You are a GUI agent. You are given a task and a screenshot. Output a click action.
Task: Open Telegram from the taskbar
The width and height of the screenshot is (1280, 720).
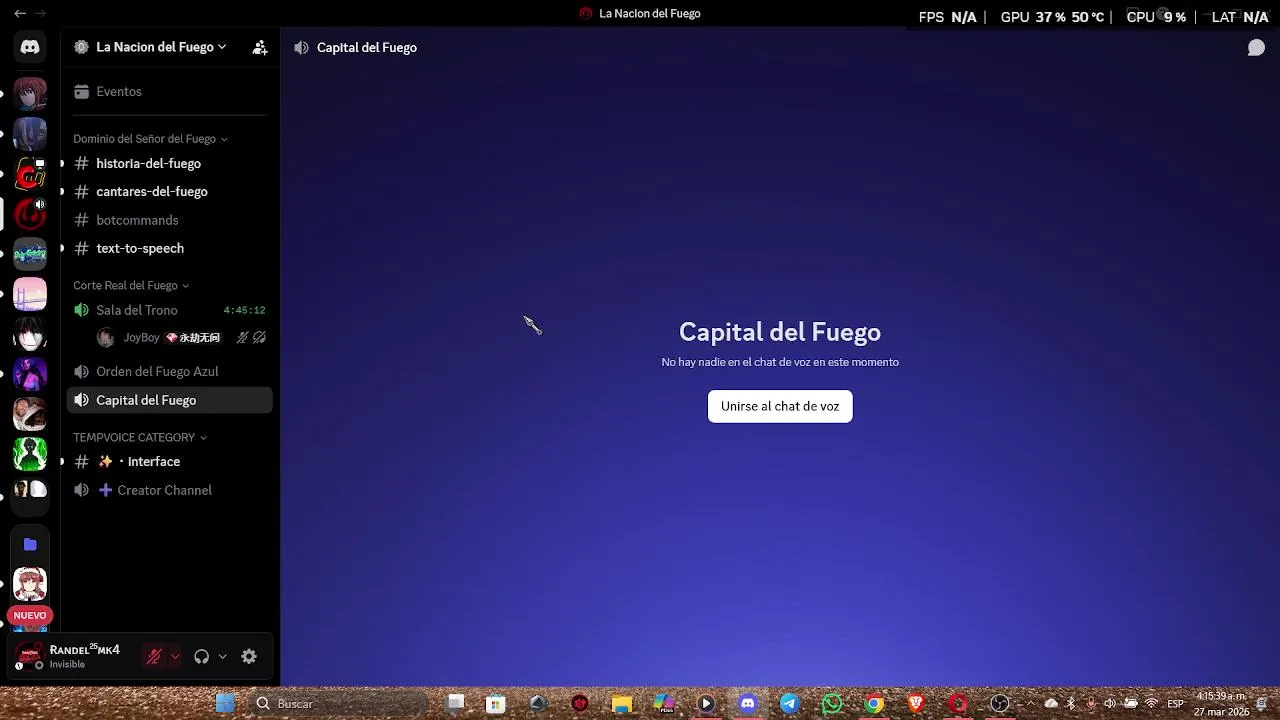789,704
